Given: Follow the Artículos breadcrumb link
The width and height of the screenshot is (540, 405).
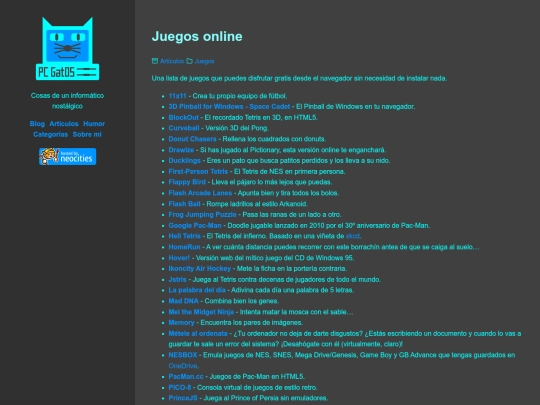Looking at the screenshot, I should [x=172, y=61].
